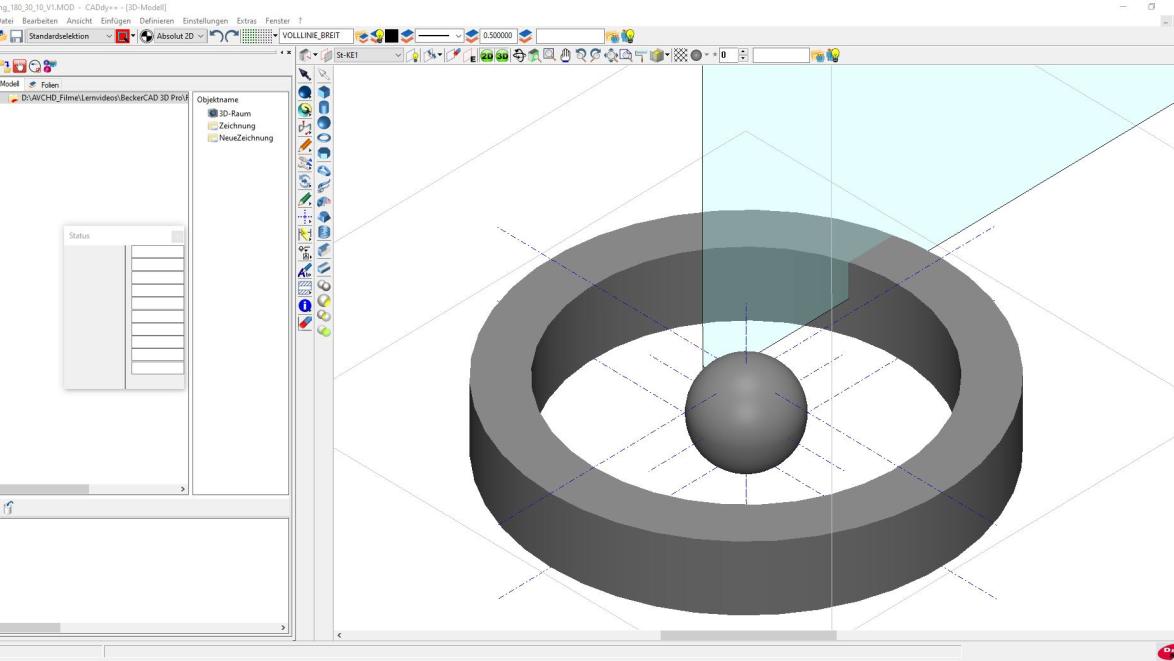
Task: Select the arrow selection tool
Action: (x=306, y=75)
